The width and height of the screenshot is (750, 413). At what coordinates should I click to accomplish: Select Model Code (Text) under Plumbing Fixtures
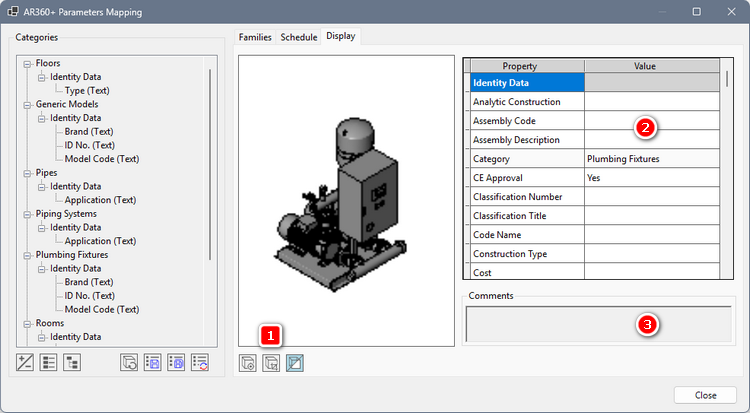tap(101, 309)
